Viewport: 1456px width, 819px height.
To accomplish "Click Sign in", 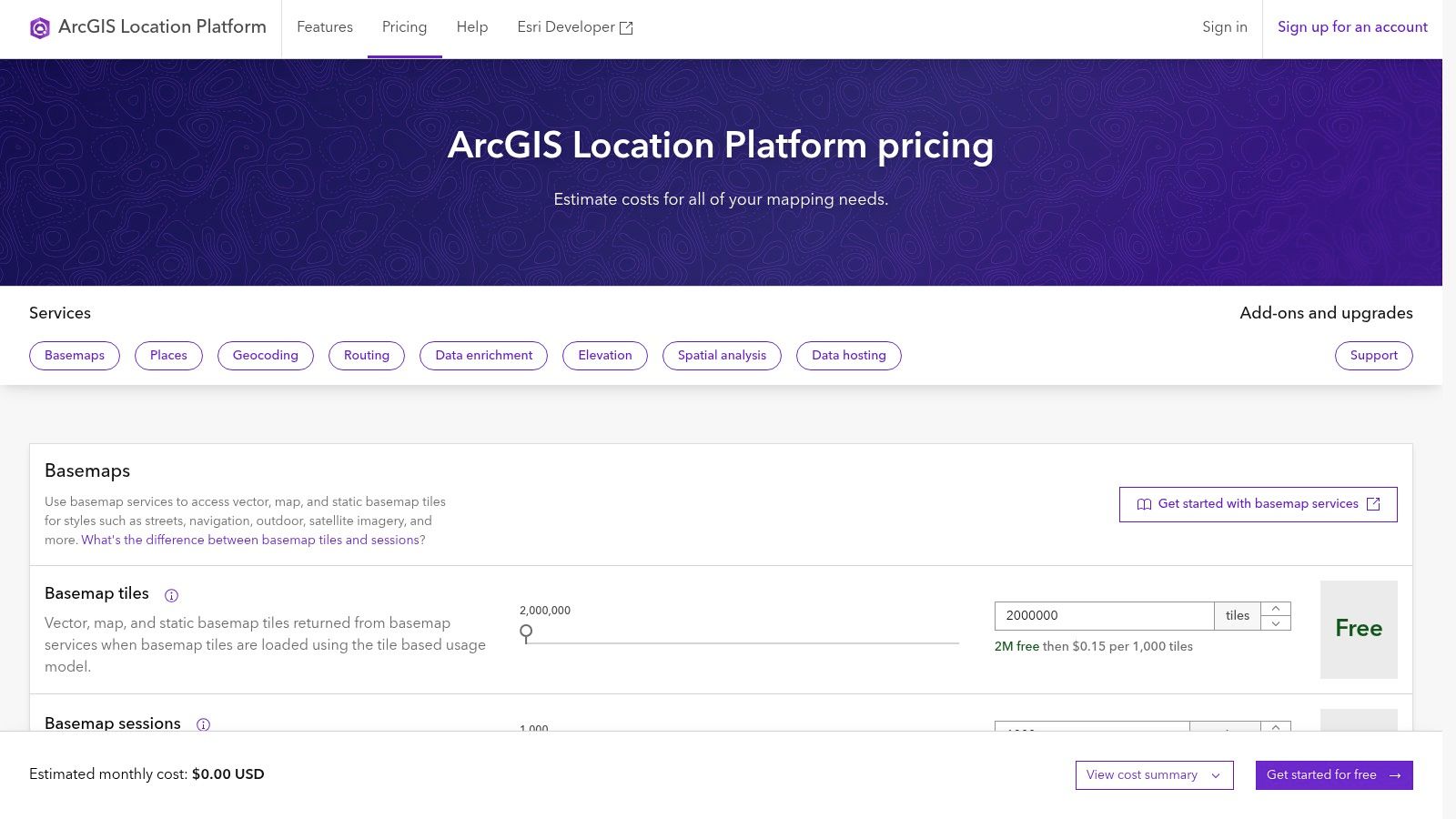I will pyautogui.click(x=1225, y=27).
